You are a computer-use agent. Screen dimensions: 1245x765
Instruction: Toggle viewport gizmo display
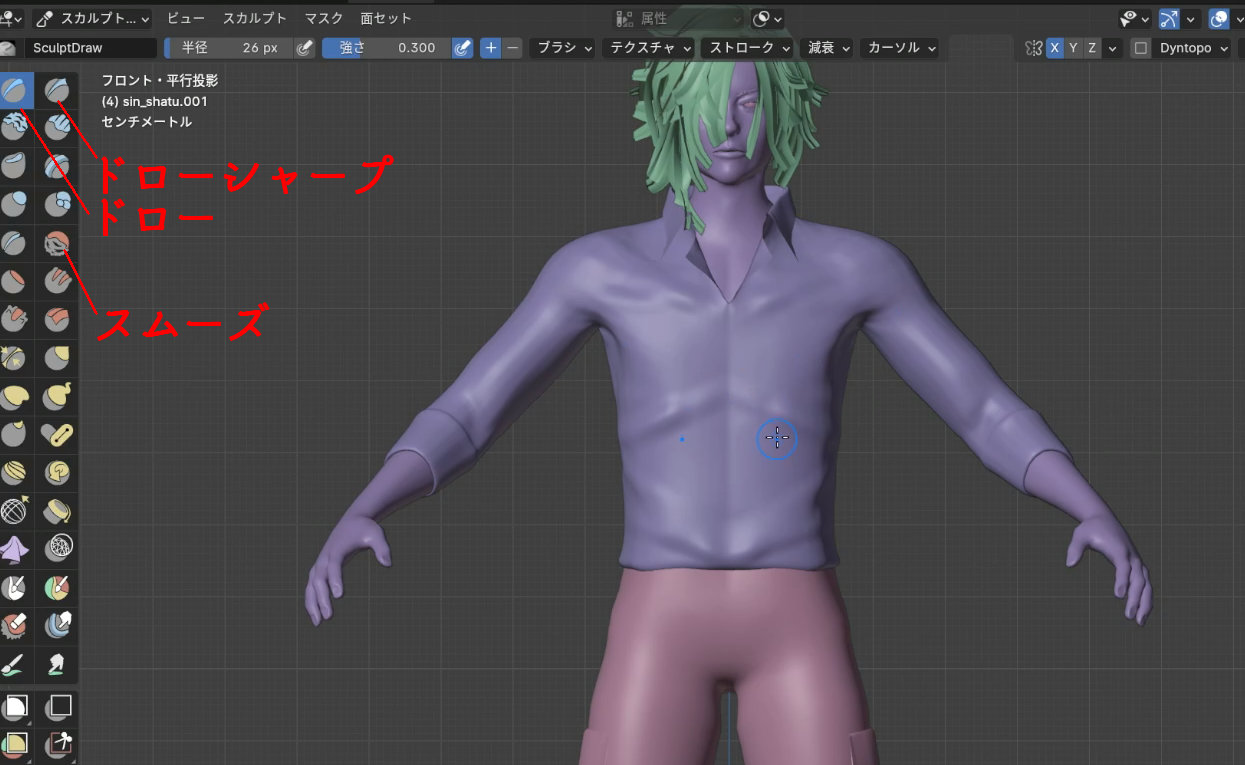coord(1168,18)
